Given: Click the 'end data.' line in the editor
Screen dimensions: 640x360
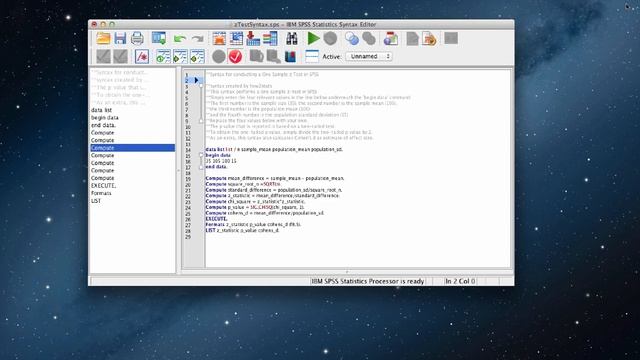Looking at the screenshot, I should point(216,167).
